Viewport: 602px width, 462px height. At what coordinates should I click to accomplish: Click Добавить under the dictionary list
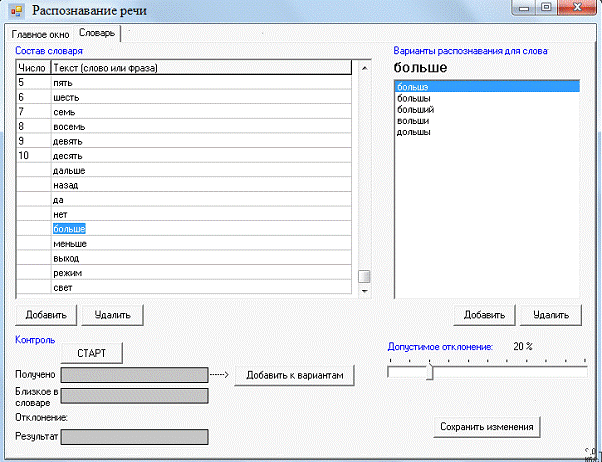[x=46, y=315]
